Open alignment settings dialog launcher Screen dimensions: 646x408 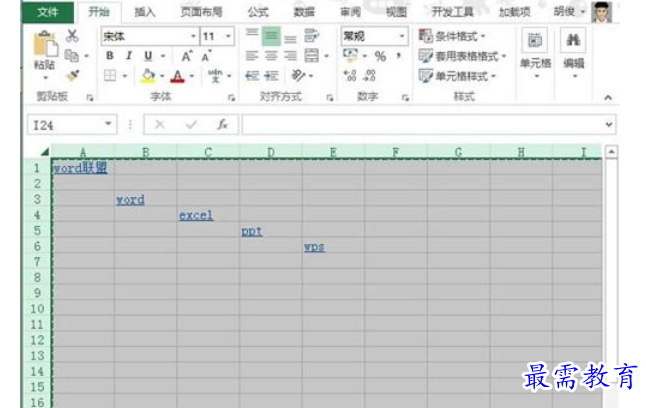click(330, 98)
